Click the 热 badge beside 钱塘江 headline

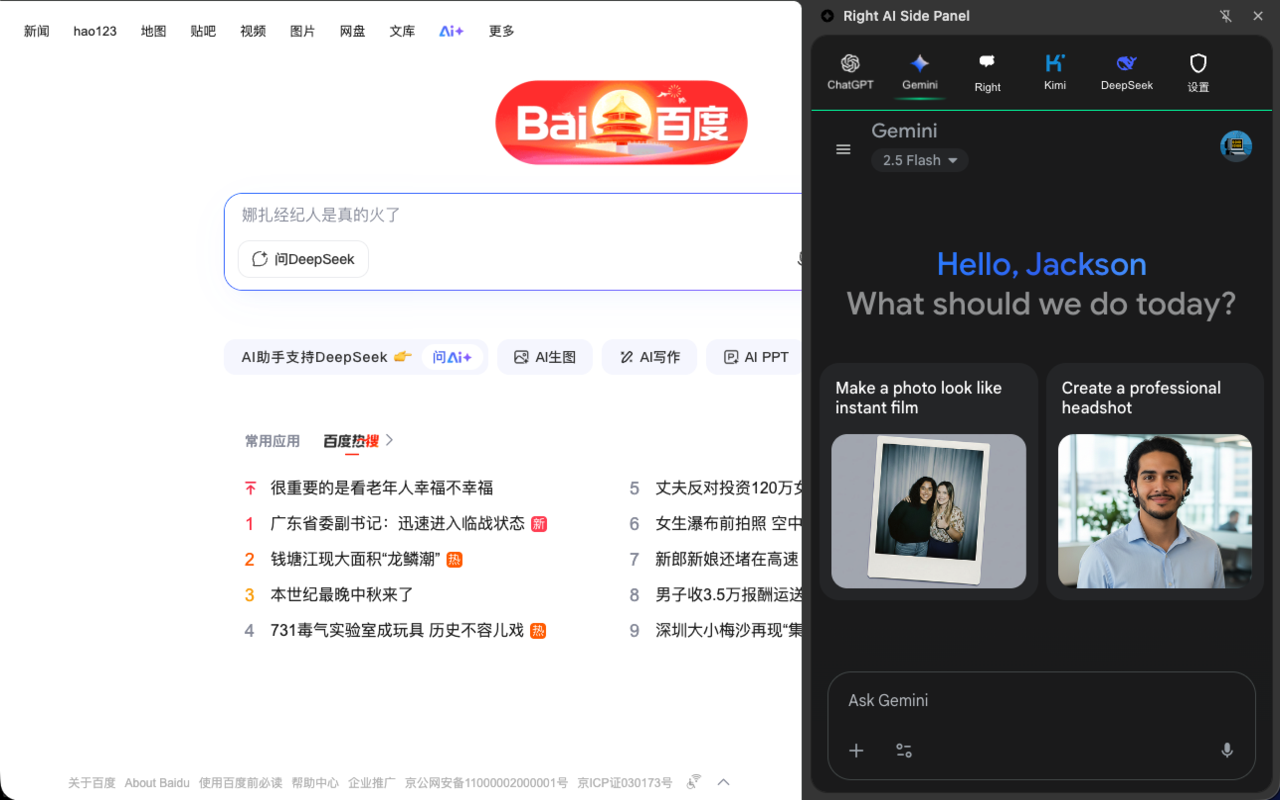[x=454, y=560]
